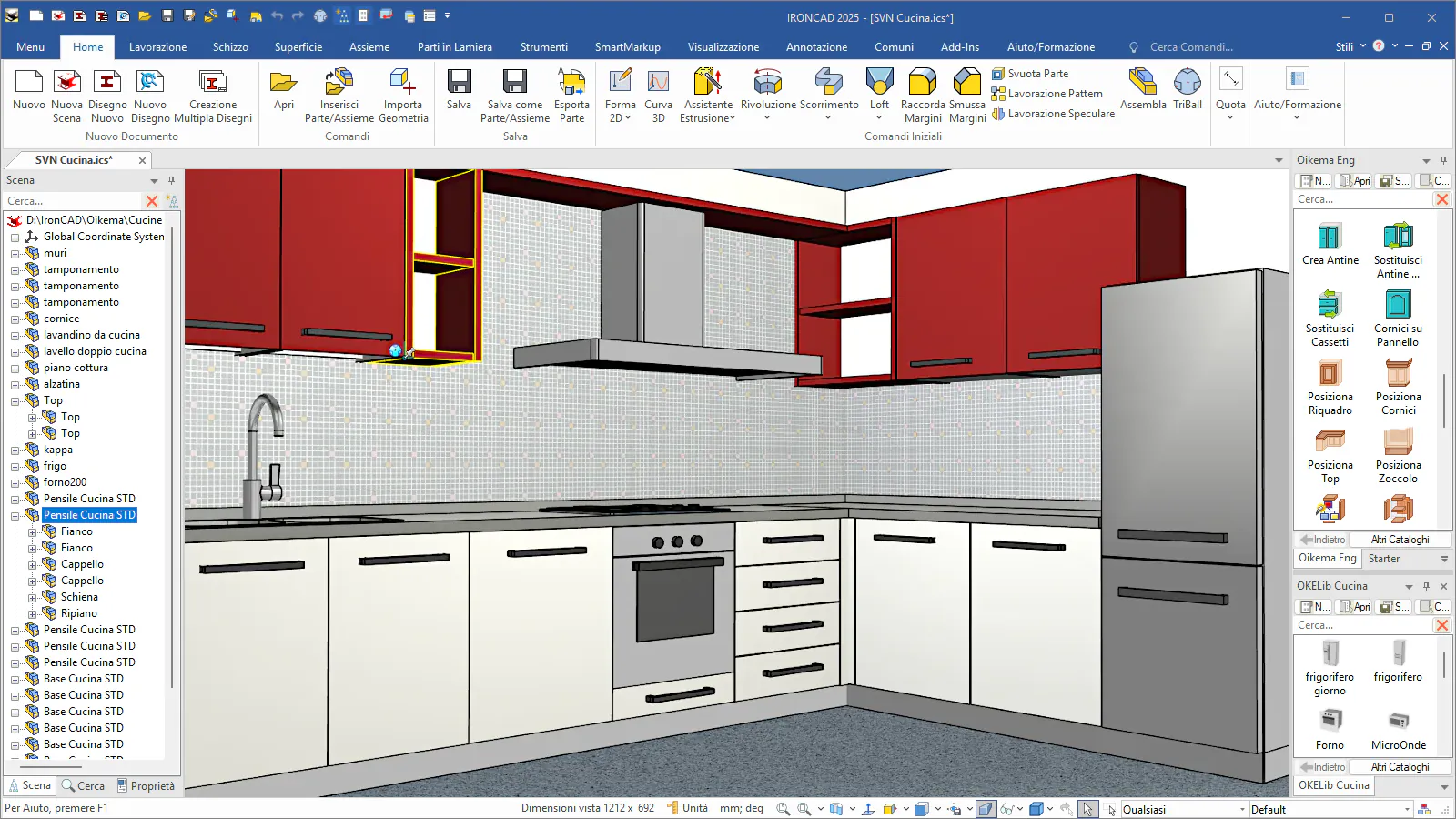Choose the MicroOnde catalog item
Screen dimensions: 1456x819
[1398, 723]
